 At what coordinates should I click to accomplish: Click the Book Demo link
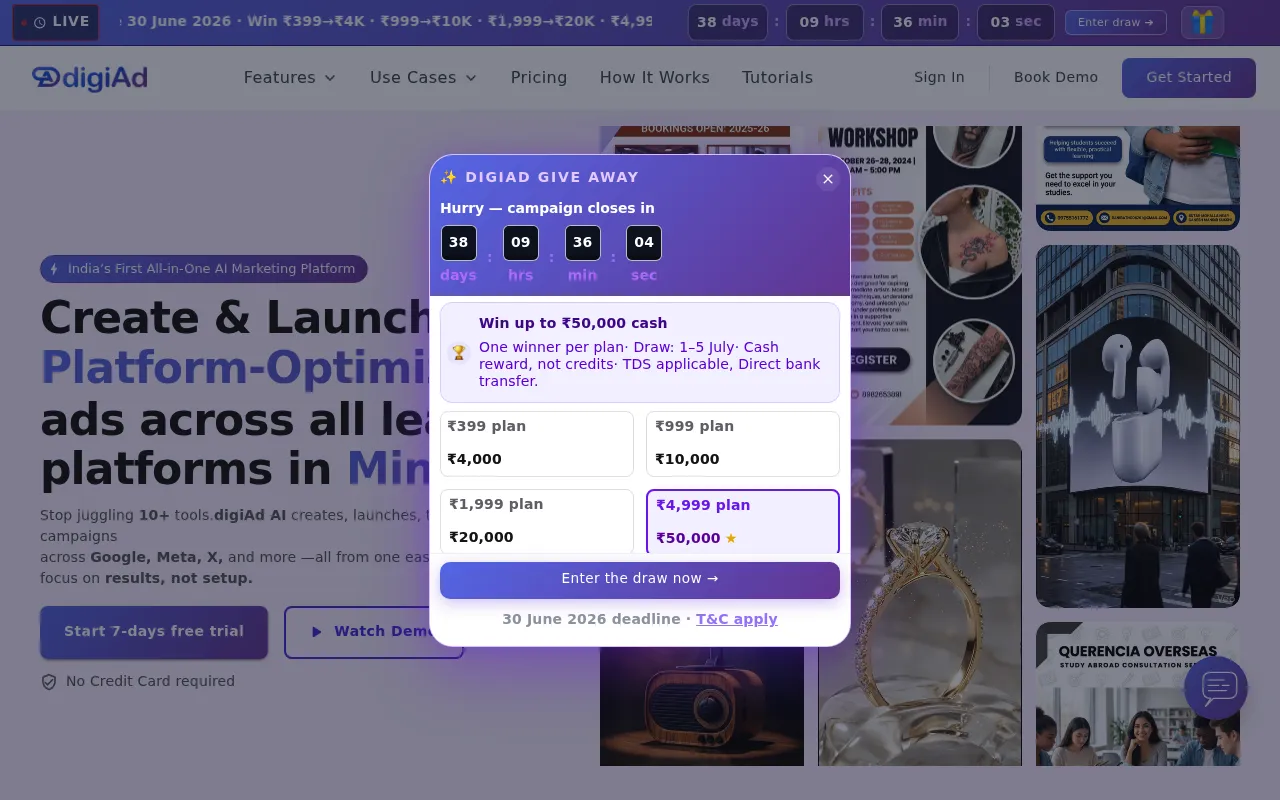pos(1056,77)
